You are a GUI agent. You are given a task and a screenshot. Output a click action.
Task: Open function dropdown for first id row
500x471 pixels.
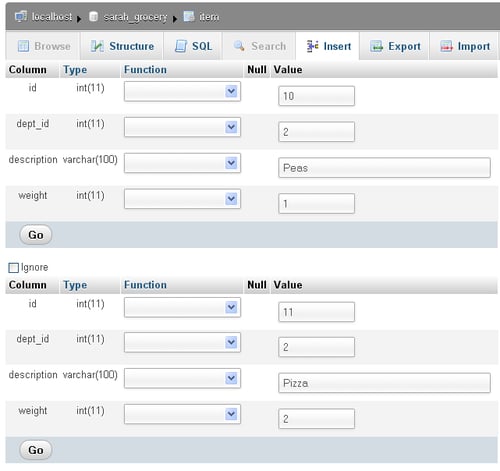click(182, 91)
